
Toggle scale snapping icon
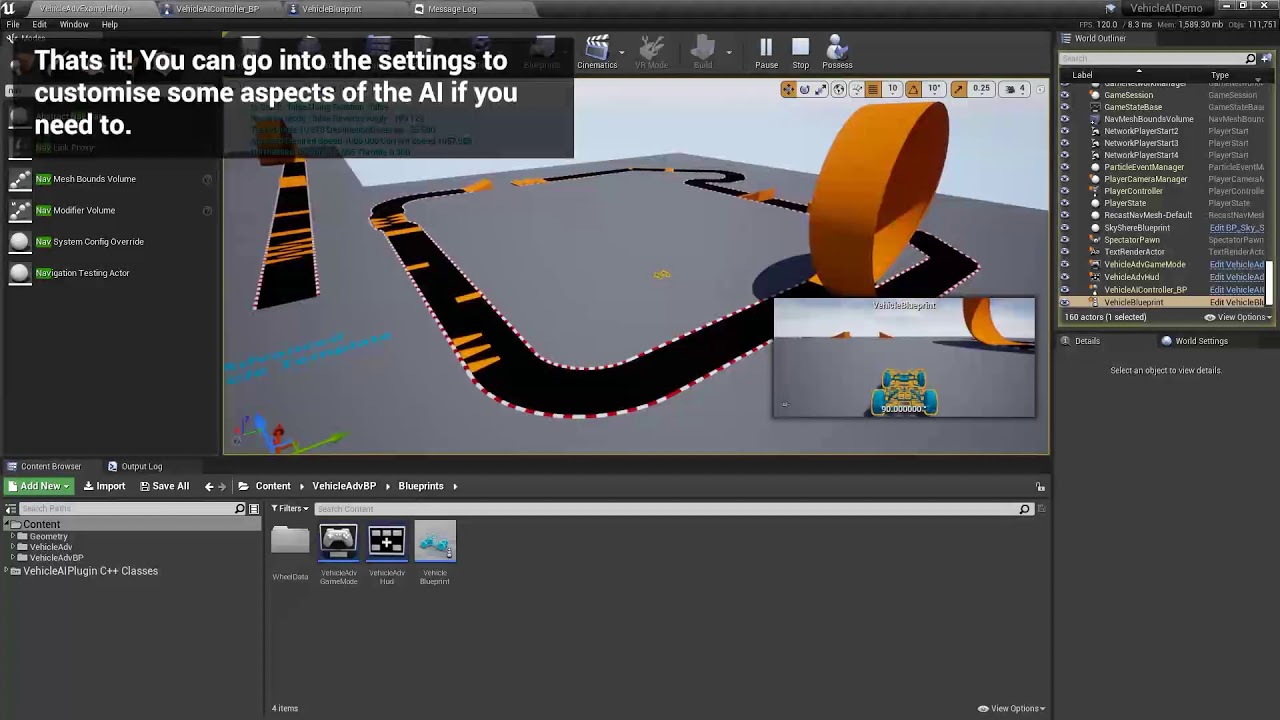pyautogui.click(x=958, y=89)
